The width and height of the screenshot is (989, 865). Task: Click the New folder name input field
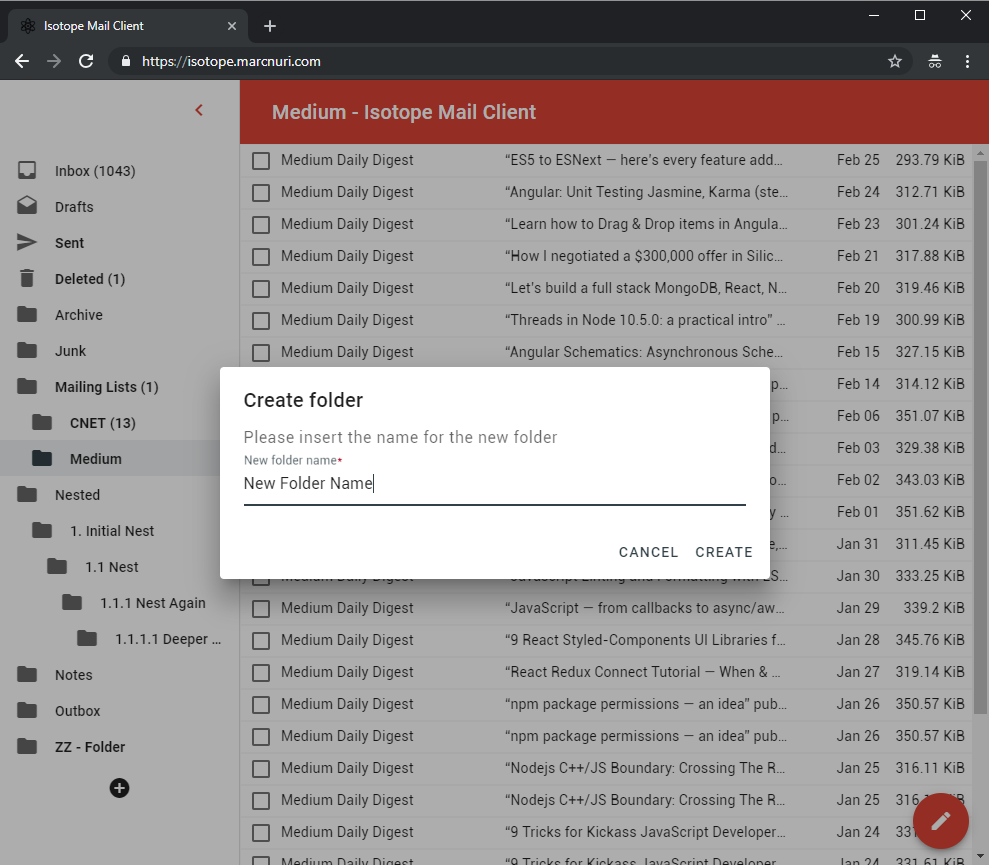[x=494, y=483]
